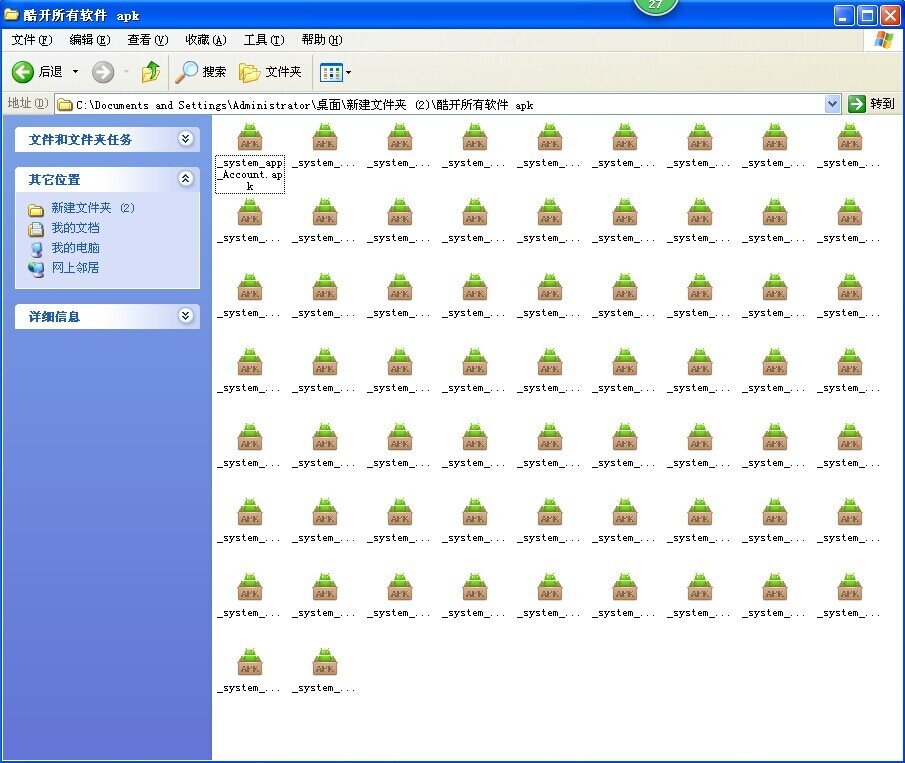This screenshot has width=905, height=763.
Task: Open the 查看(V) menu
Action: [x=148, y=40]
